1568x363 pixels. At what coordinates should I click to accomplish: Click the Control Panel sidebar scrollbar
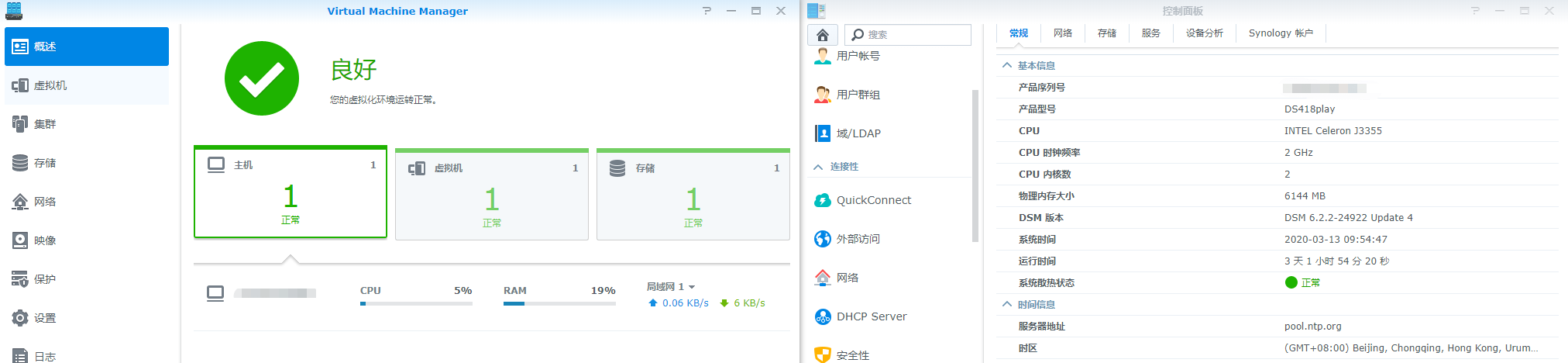point(975,166)
